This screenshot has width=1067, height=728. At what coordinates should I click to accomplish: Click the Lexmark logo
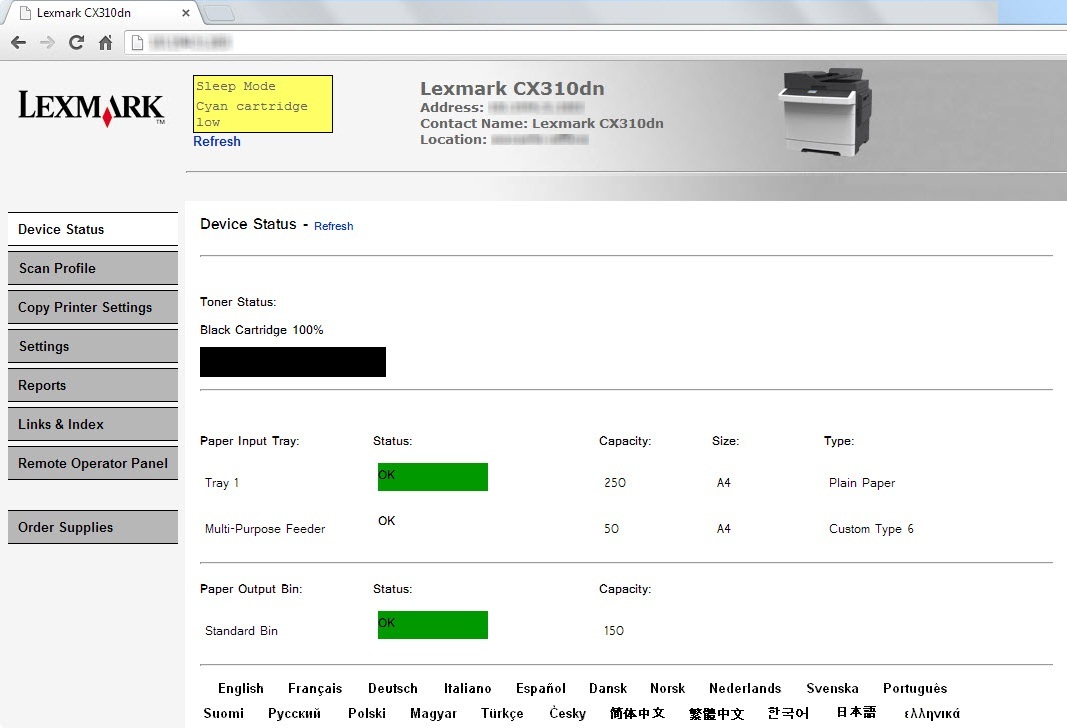[x=91, y=108]
